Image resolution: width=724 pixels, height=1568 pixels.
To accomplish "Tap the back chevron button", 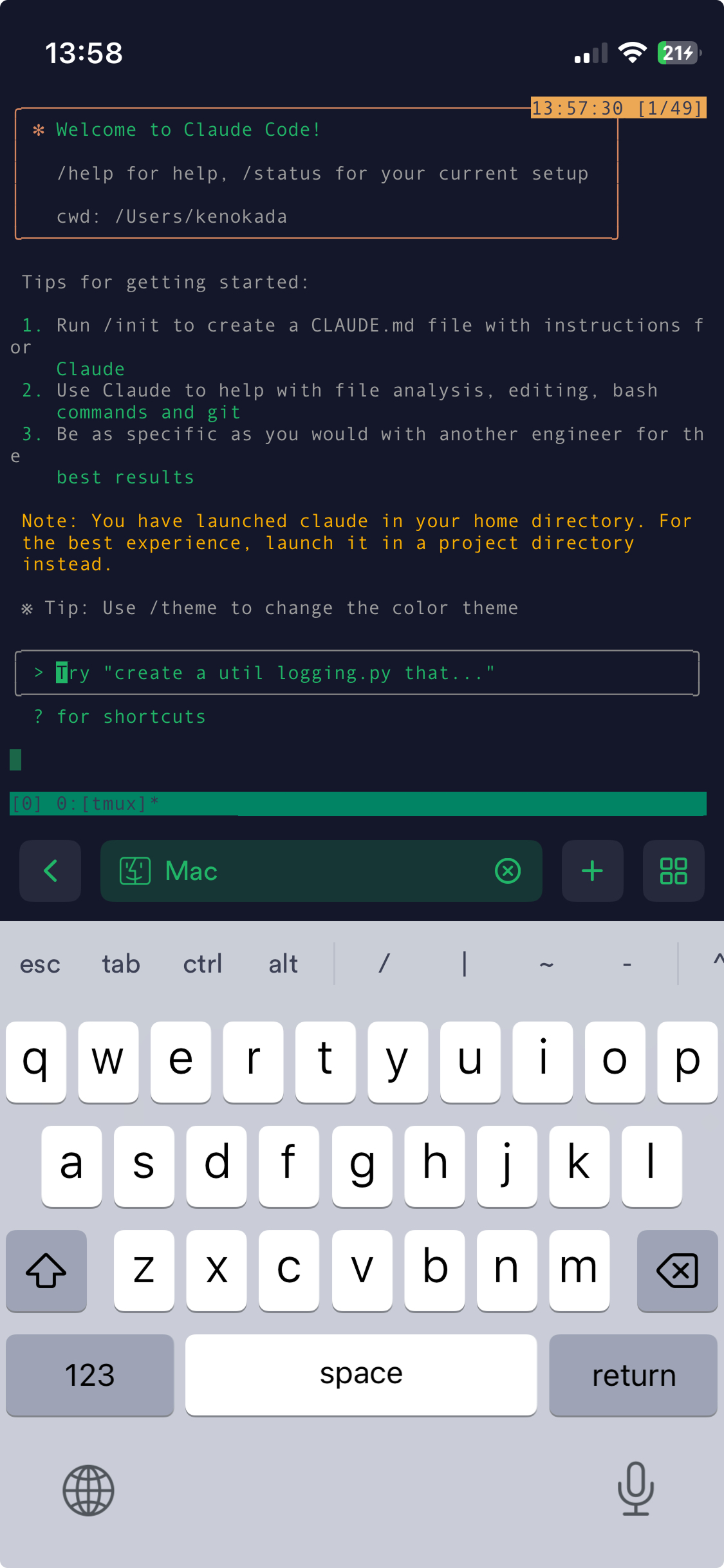I will pyautogui.click(x=50, y=871).
